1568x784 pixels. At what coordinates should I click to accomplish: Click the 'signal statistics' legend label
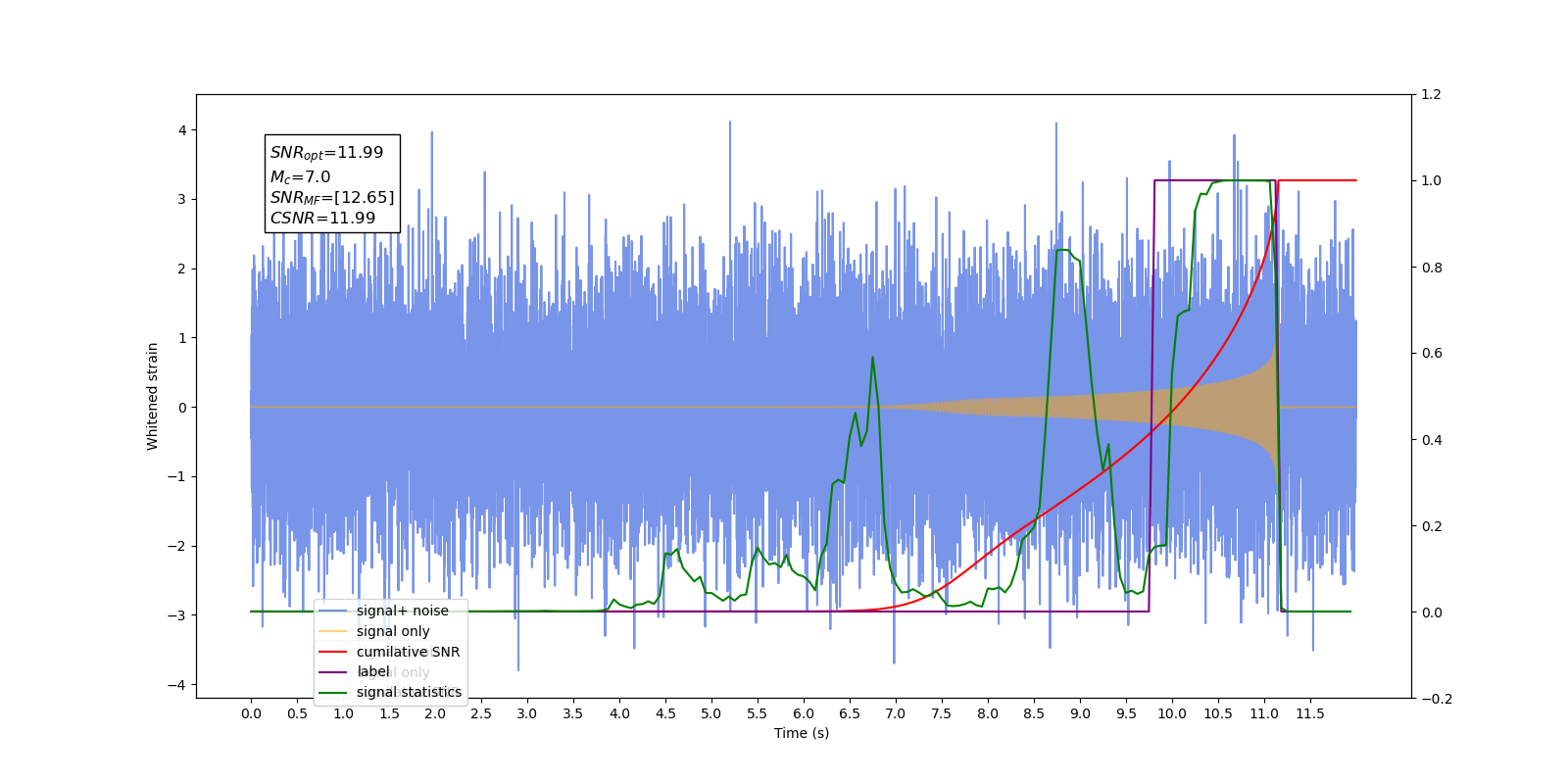pos(409,692)
